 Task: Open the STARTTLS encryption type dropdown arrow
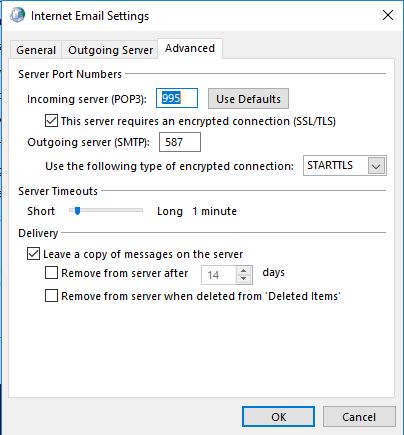(376, 166)
